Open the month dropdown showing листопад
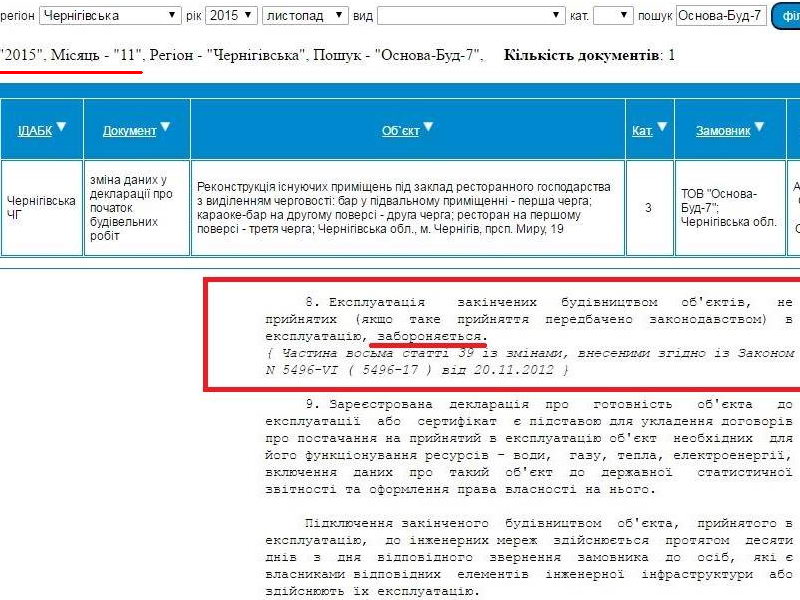The width and height of the screenshot is (800, 600). (x=305, y=16)
